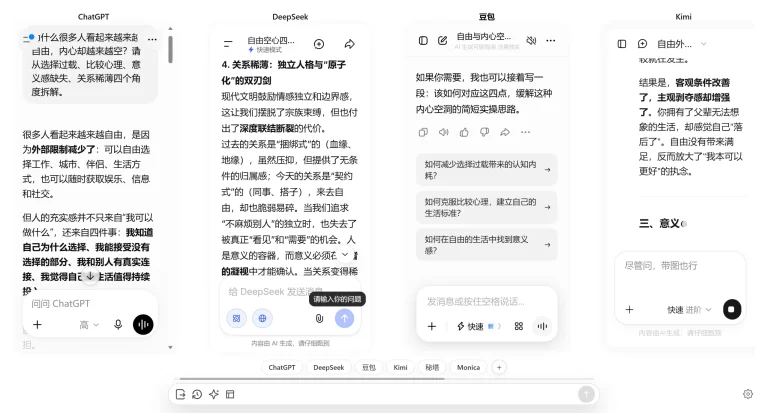Screen dimensions: 768x413
Task: Open ChatGPT model dropdown labeled 高
Action: pyautogui.click(x=89, y=325)
